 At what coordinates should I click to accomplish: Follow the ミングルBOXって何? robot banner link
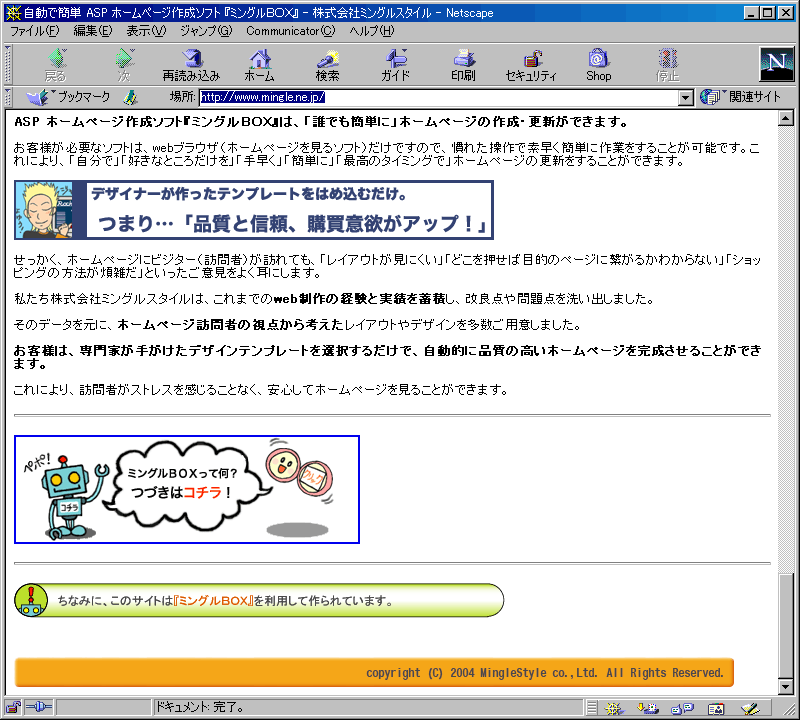pyautogui.click(x=187, y=489)
